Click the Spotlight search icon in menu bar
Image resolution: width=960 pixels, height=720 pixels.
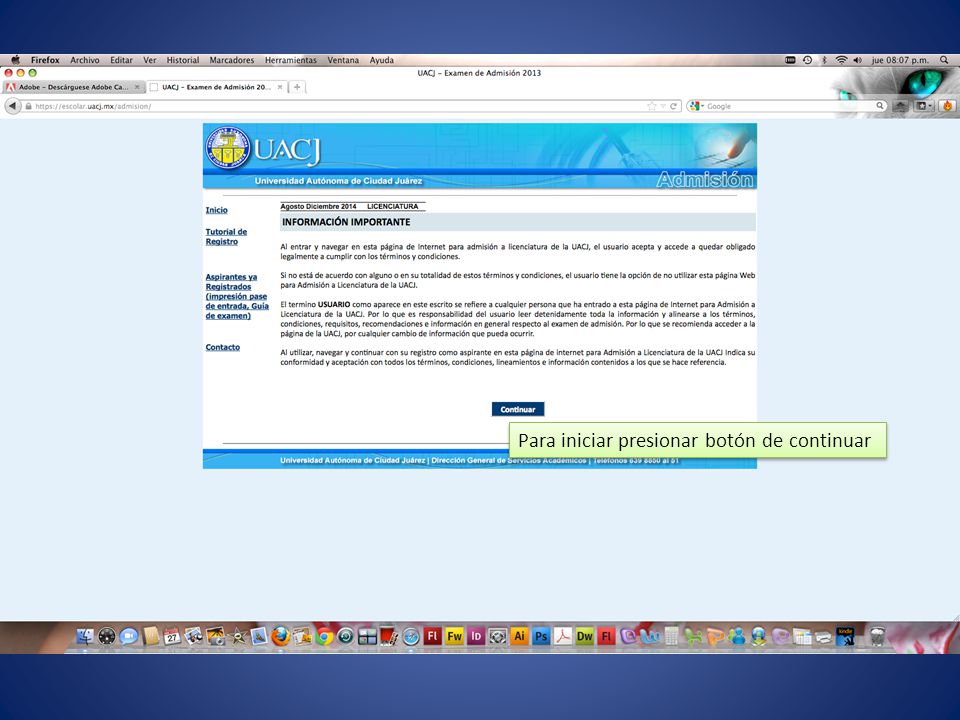[x=944, y=60]
